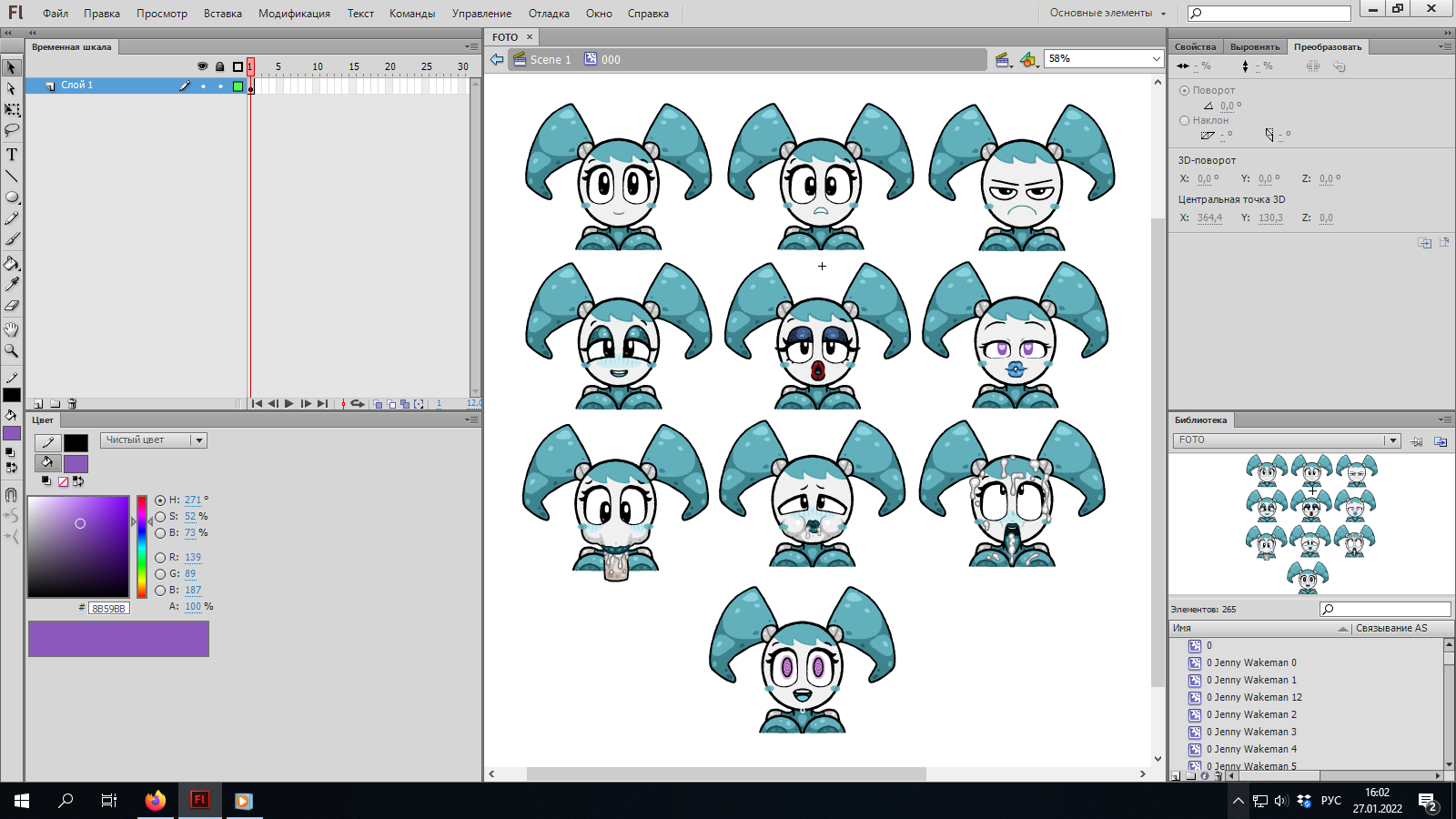
Task: Select the white arrow Subselection tool
Action: (11, 88)
